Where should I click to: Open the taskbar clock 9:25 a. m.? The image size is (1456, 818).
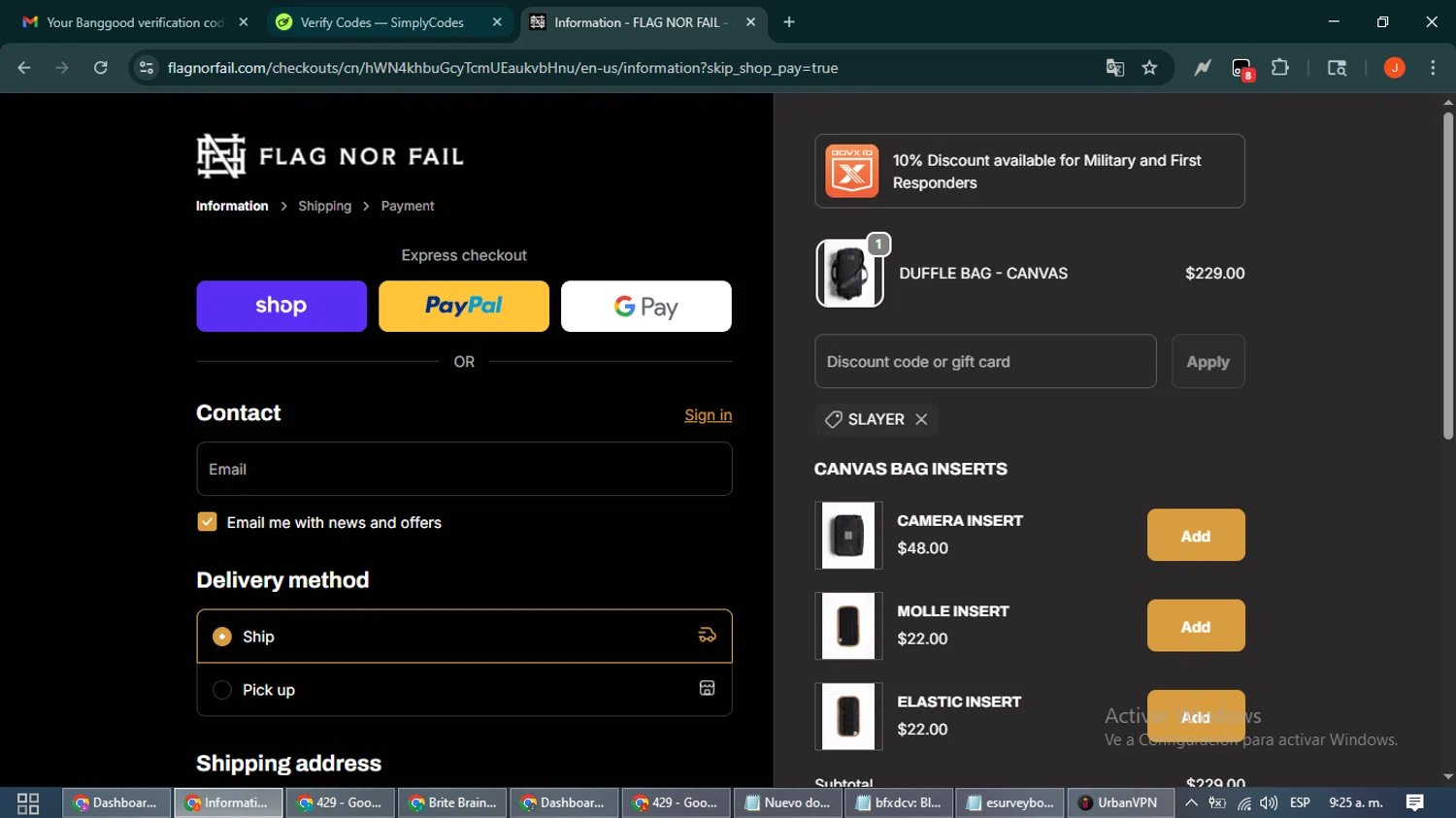[1356, 802]
